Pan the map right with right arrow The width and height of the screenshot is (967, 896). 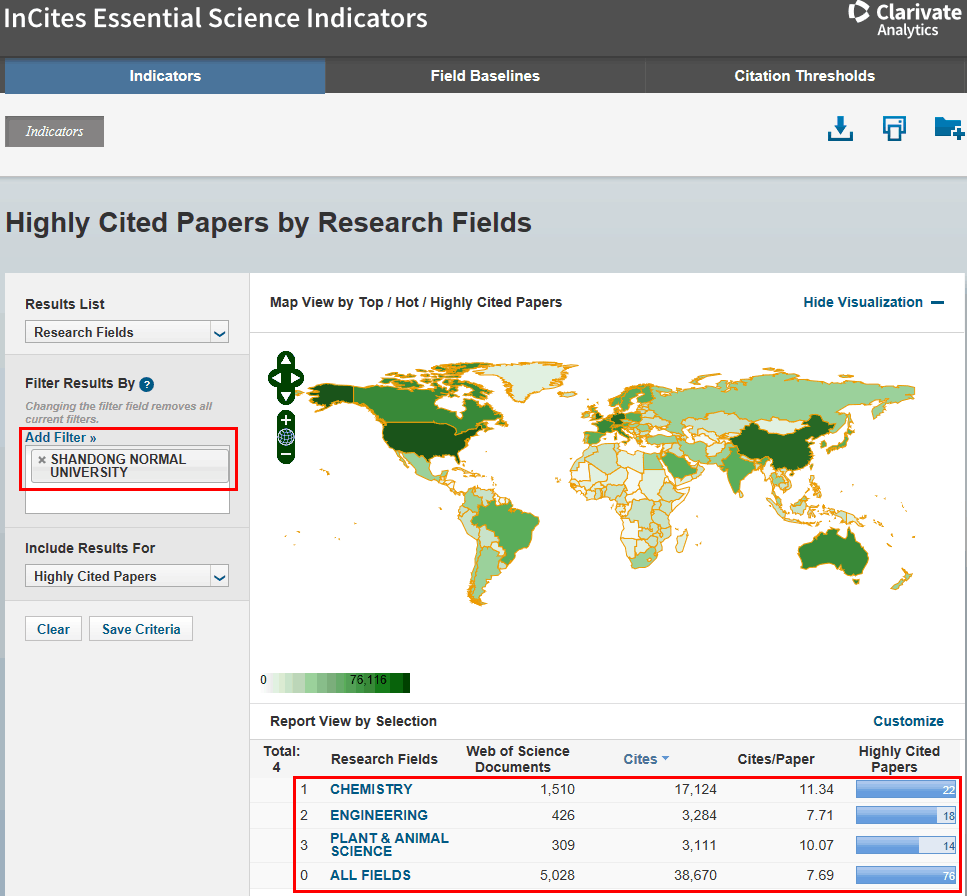[x=297, y=377]
